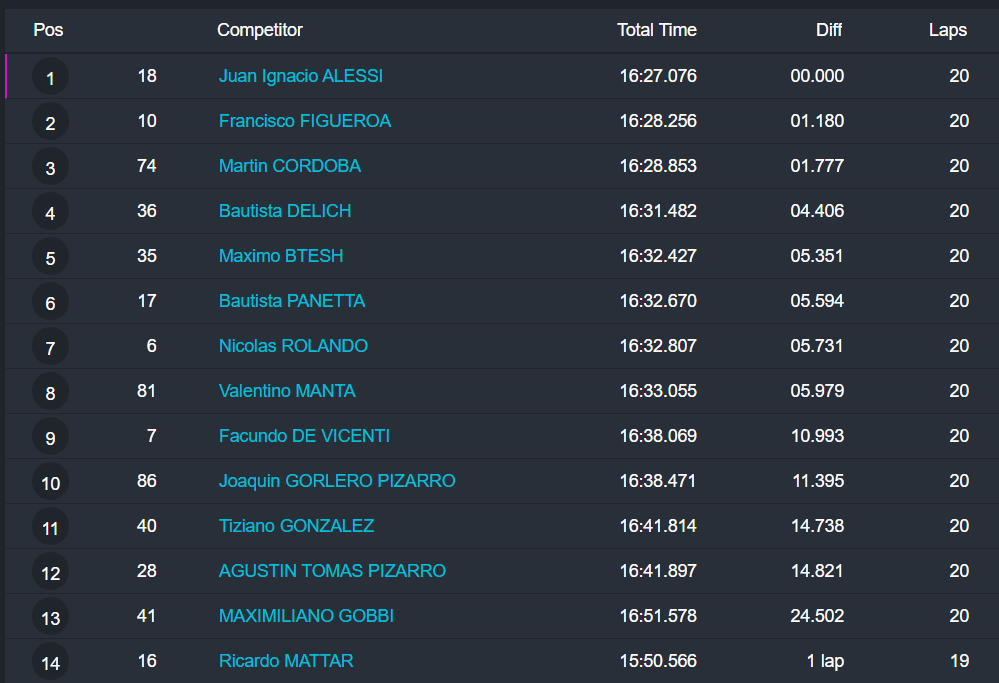
Task: Open Martin CORDOBA competitor details
Action: [289, 166]
